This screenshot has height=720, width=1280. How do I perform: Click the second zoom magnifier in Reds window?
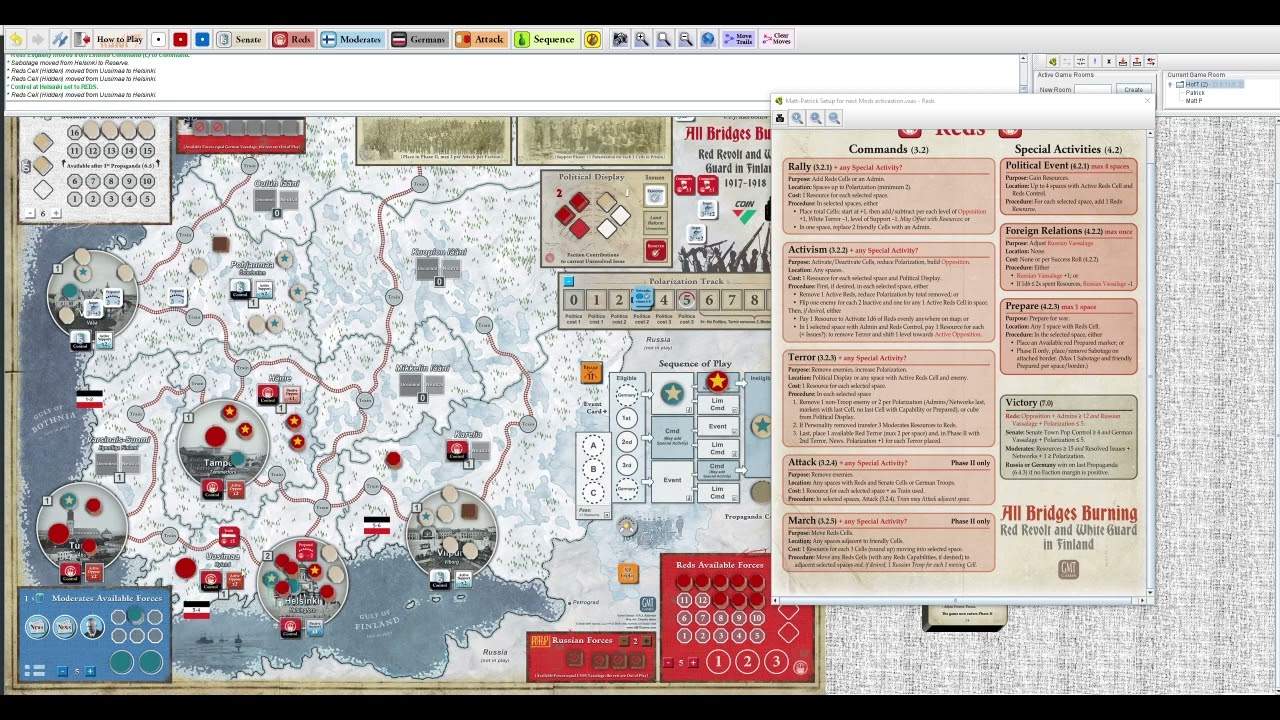click(816, 118)
